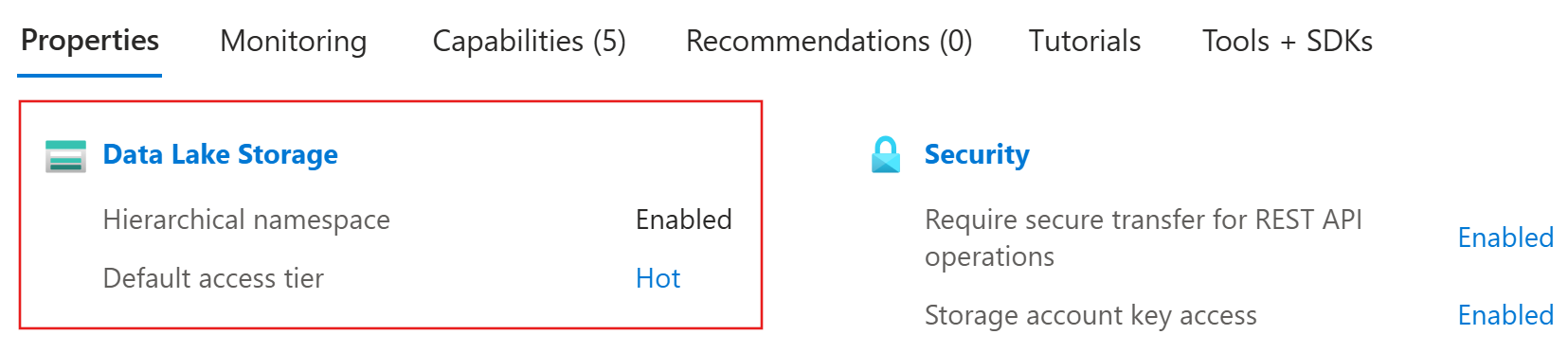The image size is (1568, 352).
Task: Open the Data Lake Storage heading link
Action: pyautogui.click(x=220, y=154)
